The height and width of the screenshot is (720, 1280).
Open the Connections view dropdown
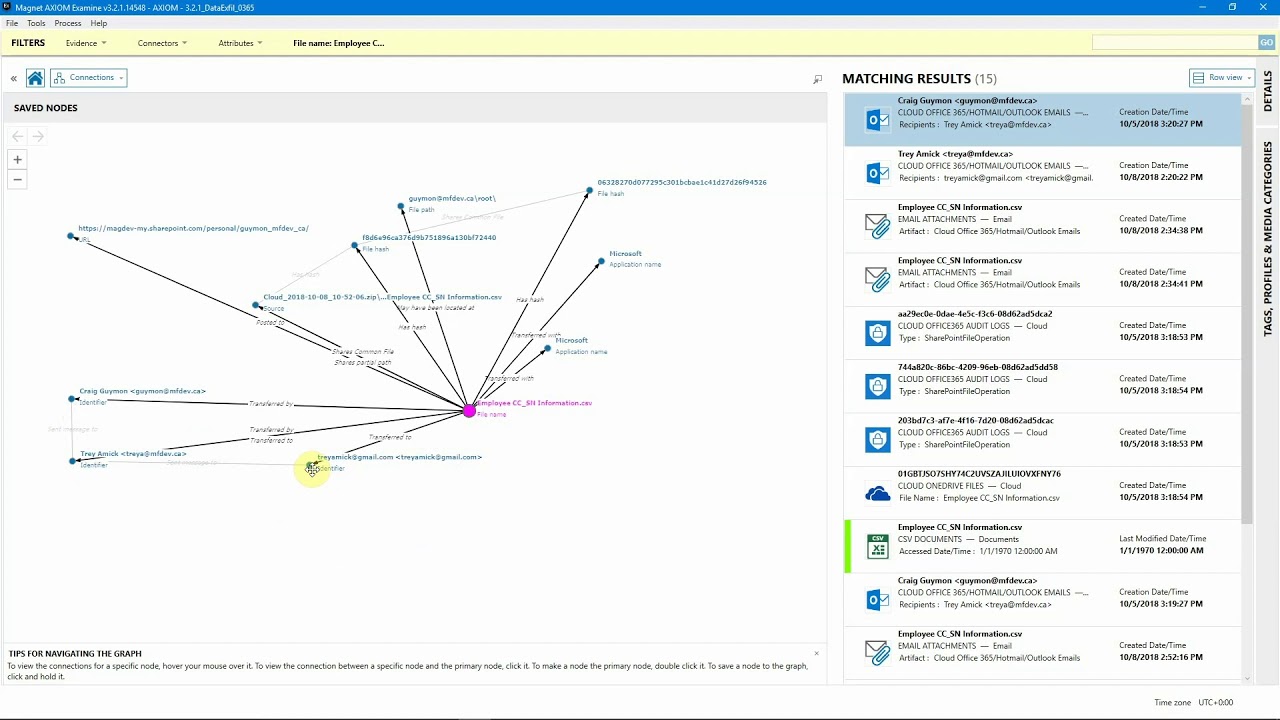[x=88, y=78]
